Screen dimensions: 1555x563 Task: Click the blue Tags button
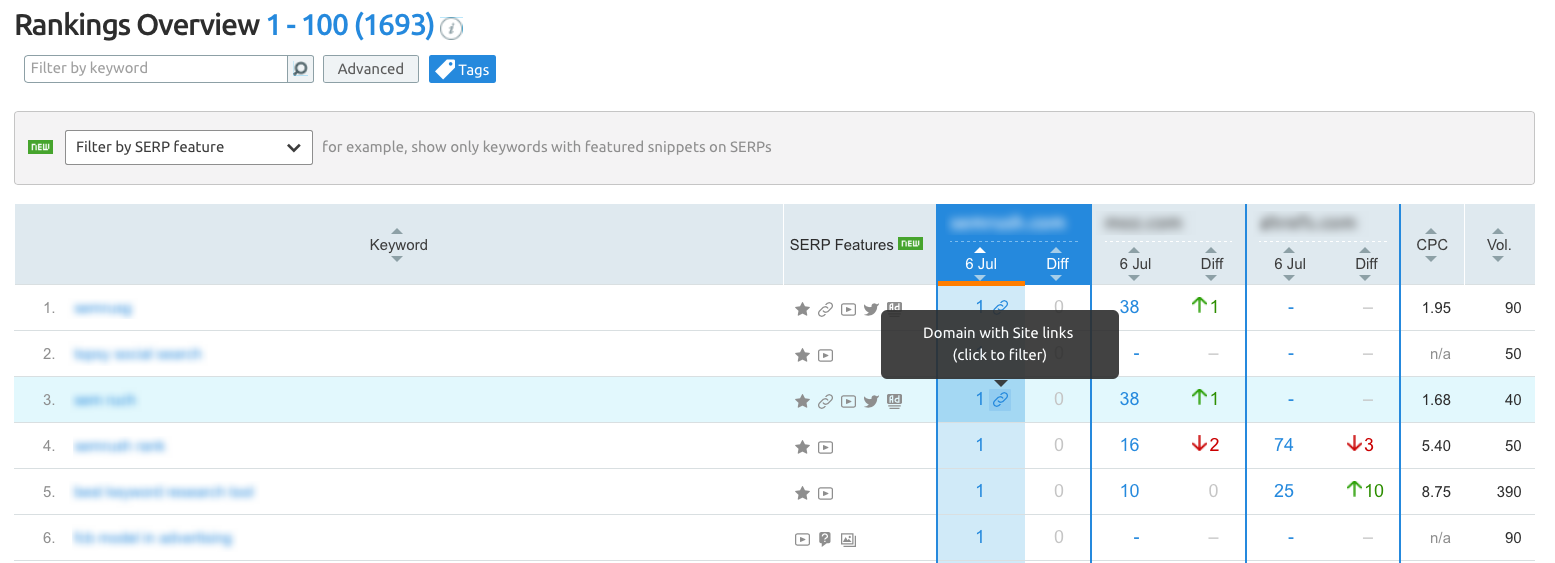(x=462, y=69)
